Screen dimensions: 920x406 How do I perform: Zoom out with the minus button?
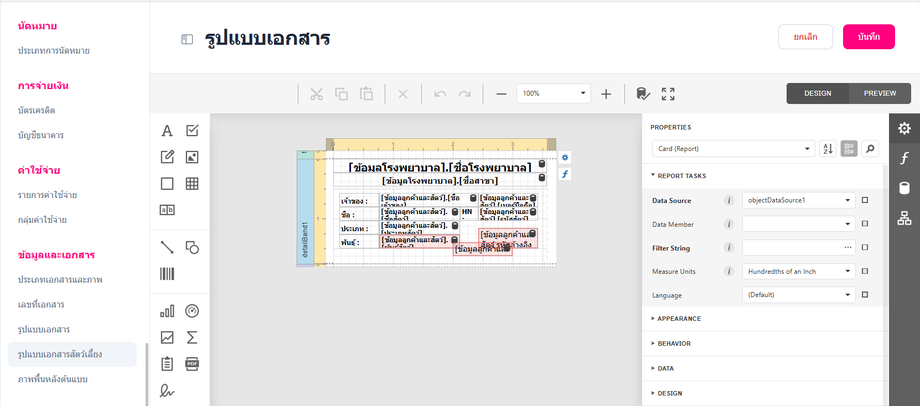501,94
